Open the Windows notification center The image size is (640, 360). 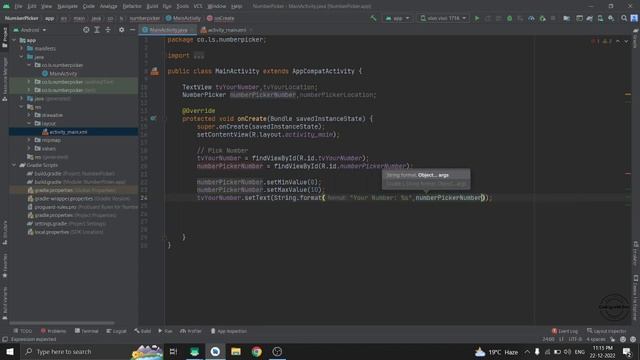point(627,351)
